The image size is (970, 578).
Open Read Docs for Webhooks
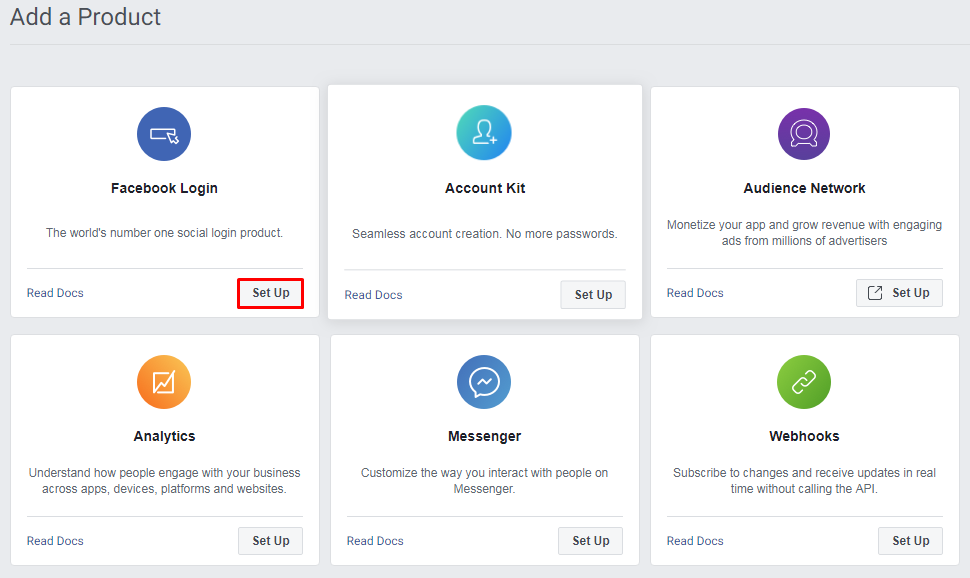[695, 541]
